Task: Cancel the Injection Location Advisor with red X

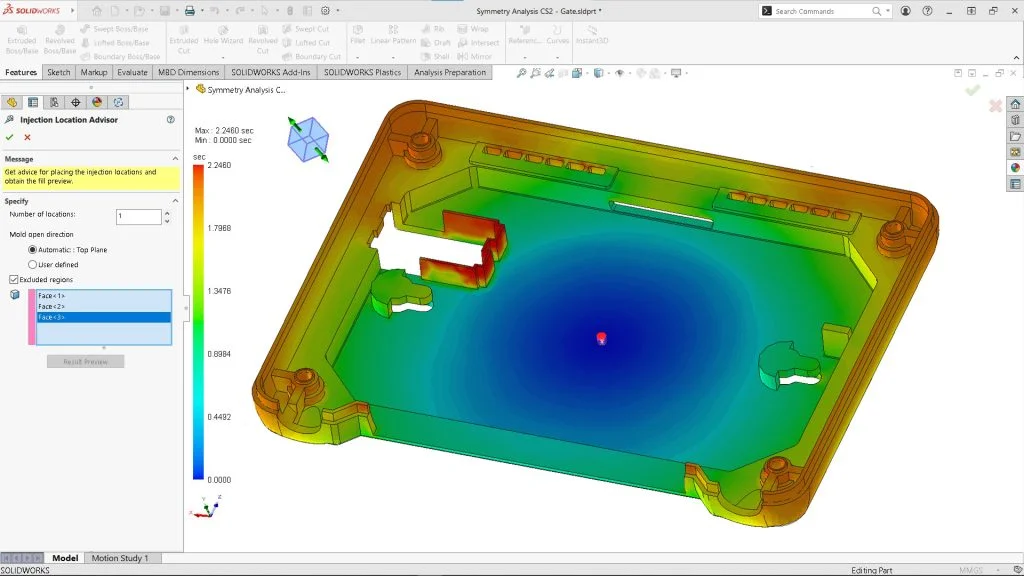Action: [27, 137]
